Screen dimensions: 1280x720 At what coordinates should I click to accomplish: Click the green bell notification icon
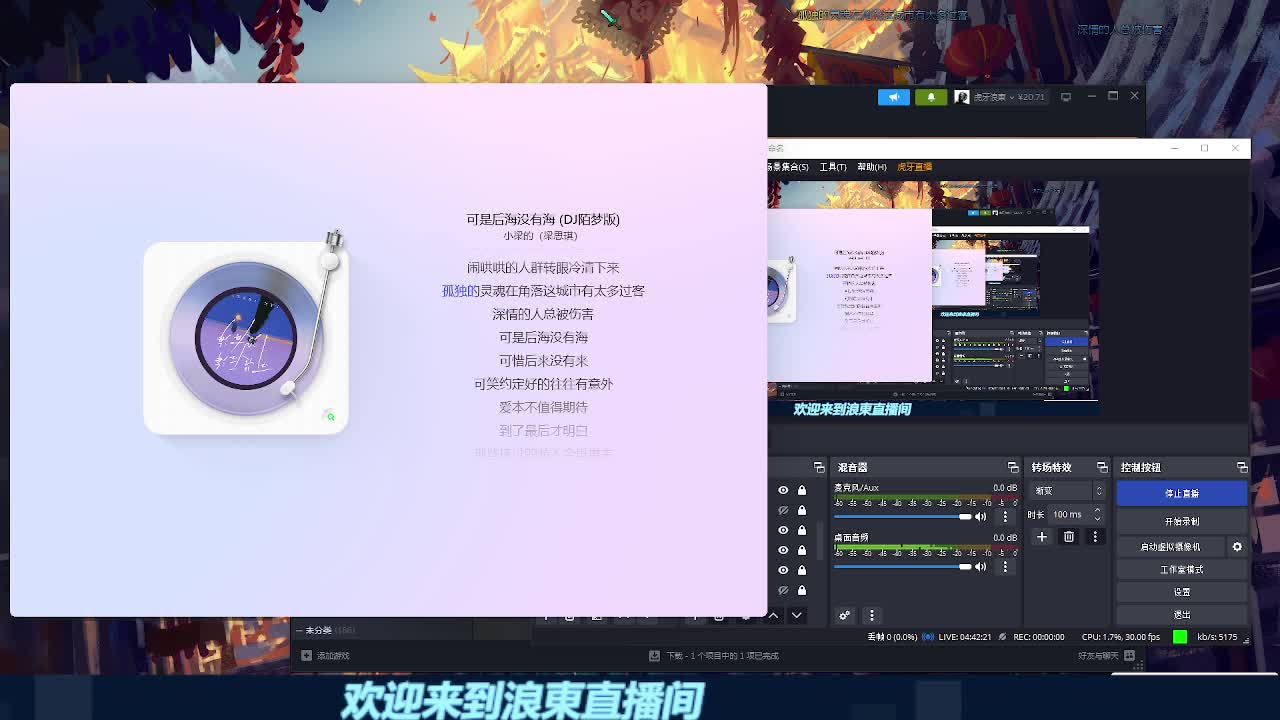point(930,97)
